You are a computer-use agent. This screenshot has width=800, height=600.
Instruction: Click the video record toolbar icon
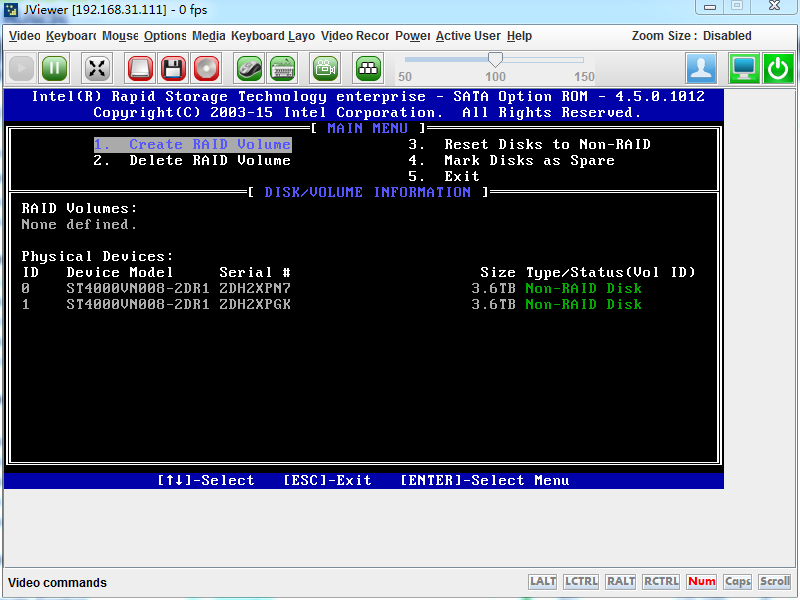325,68
